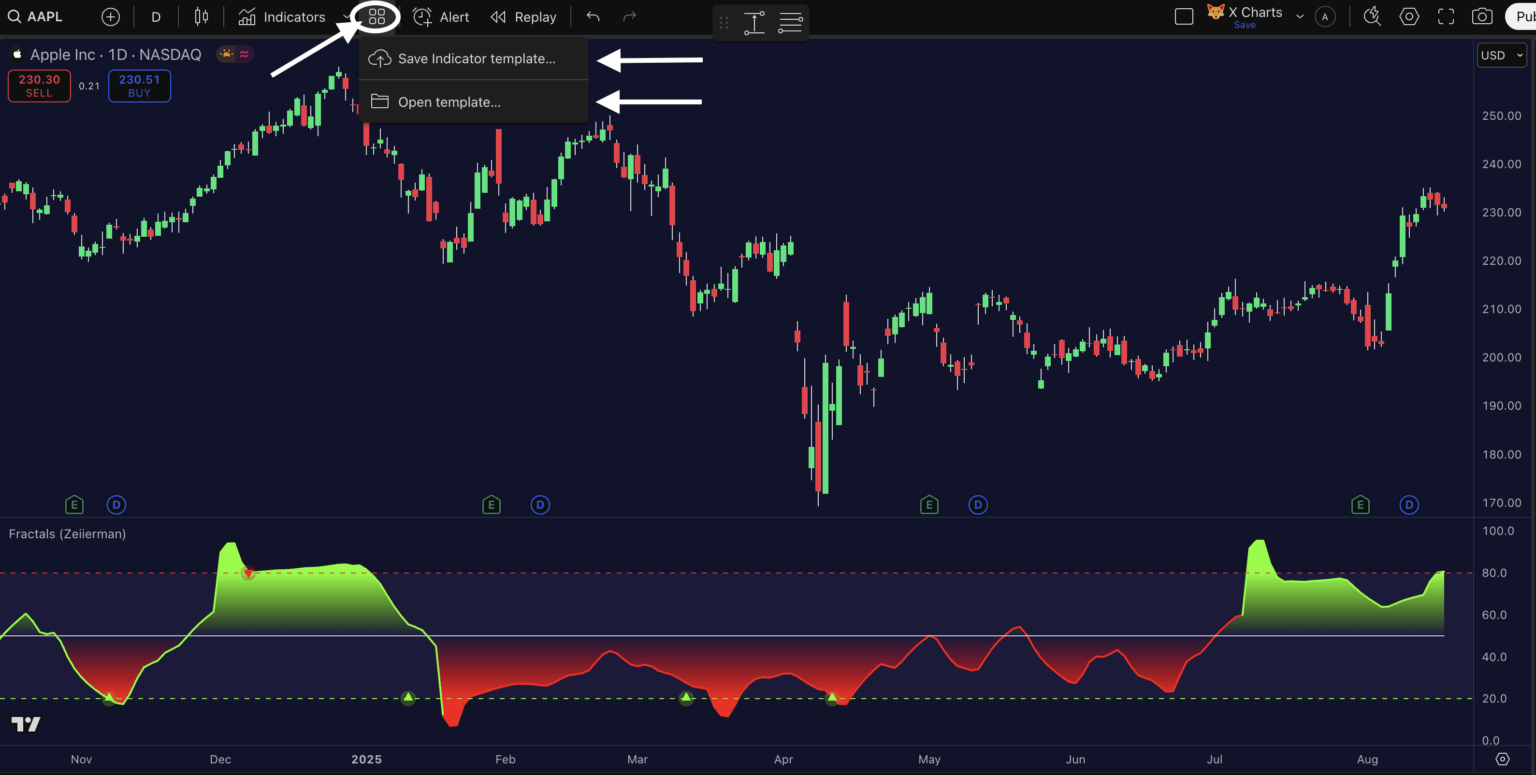The width and height of the screenshot is (1536, 775).
Task: Click the AAPL symbol search field
Action: (36, 17)
